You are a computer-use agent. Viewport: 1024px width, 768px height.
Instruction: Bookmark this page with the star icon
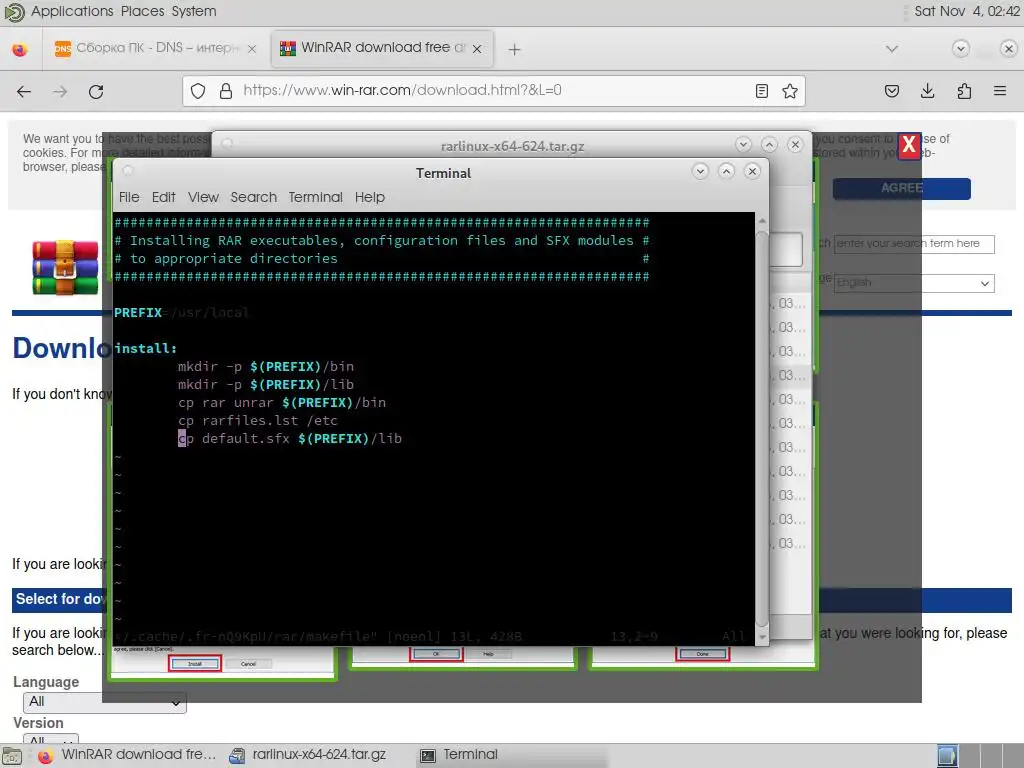(x=790, y=91)
